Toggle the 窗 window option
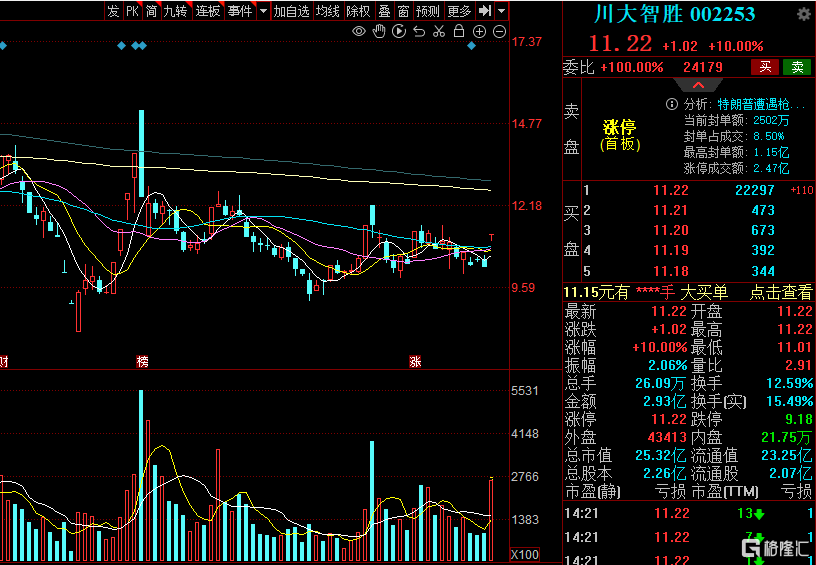Screen dimensions: 816x565 [x=403, y=11]
